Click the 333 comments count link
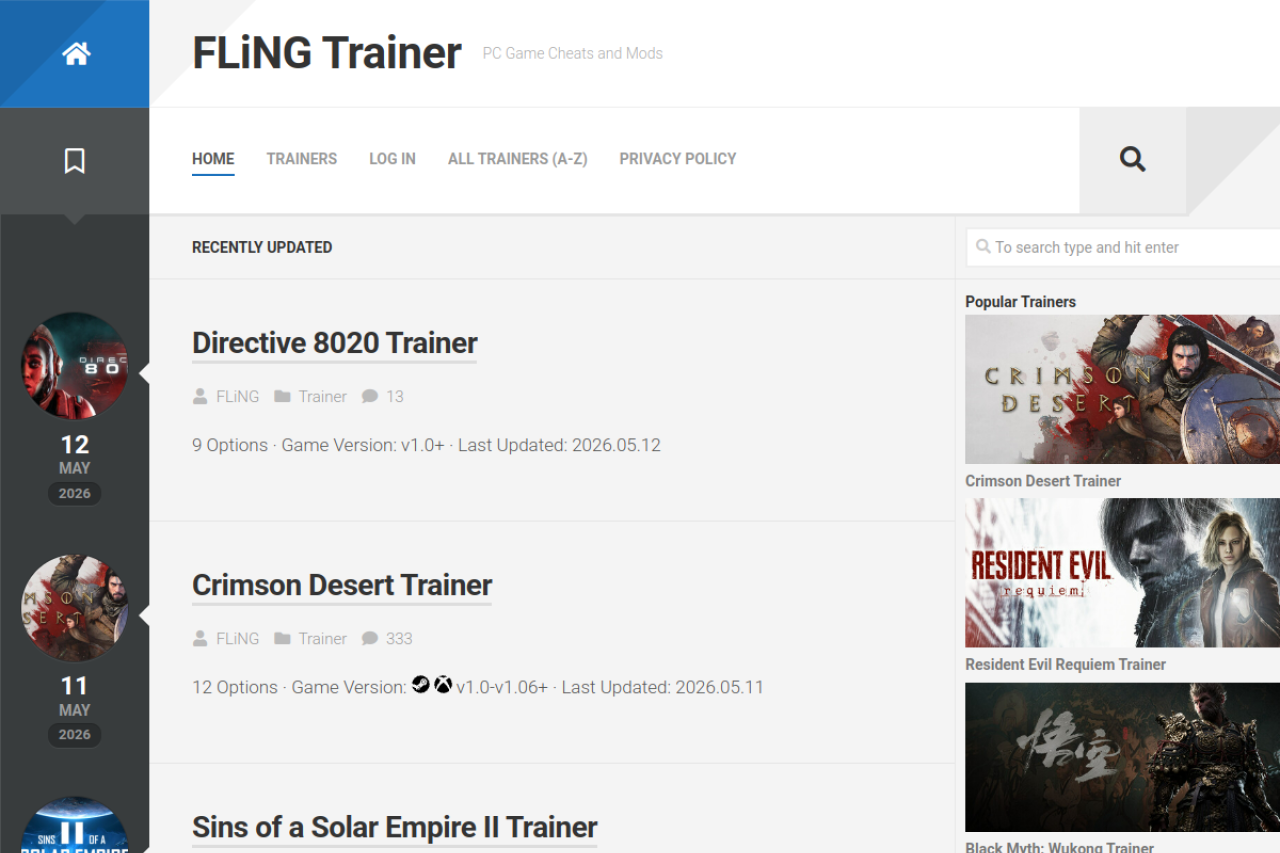1280x853 pixels. tap(399, 638)
